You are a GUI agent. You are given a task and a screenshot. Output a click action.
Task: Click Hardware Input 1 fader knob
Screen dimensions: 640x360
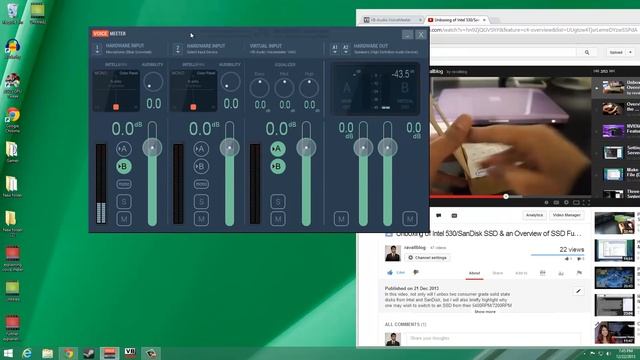tap(152, 147)
